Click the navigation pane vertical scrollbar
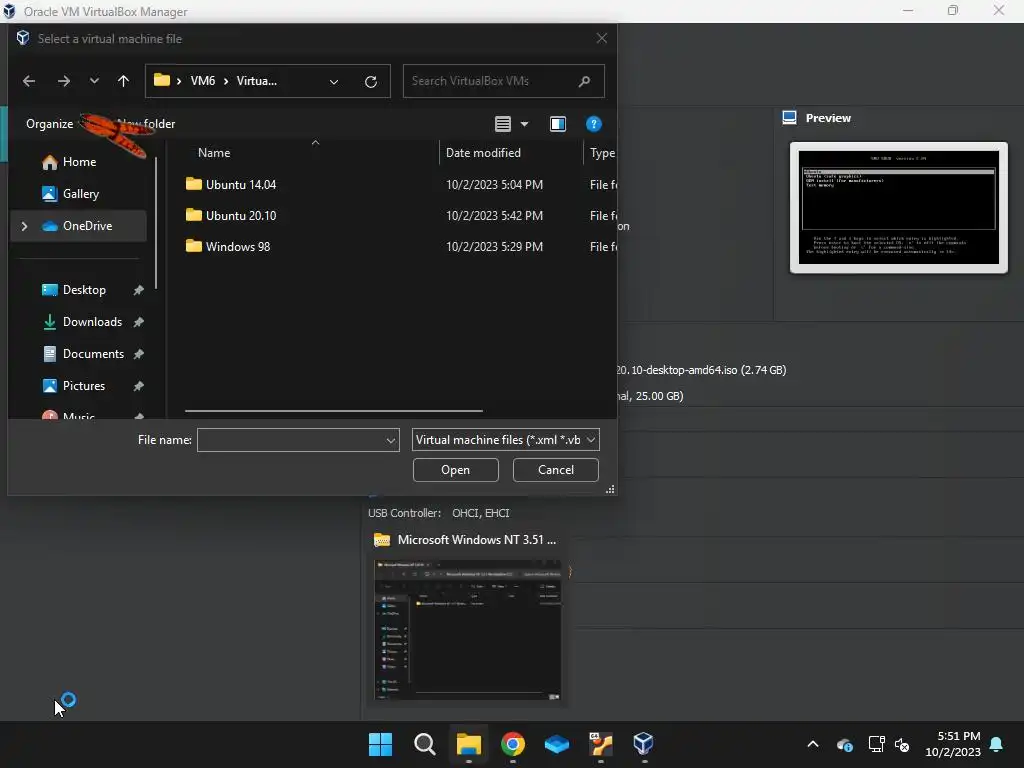This screenshot has height=768, width=1024. (x=155, y=222)
